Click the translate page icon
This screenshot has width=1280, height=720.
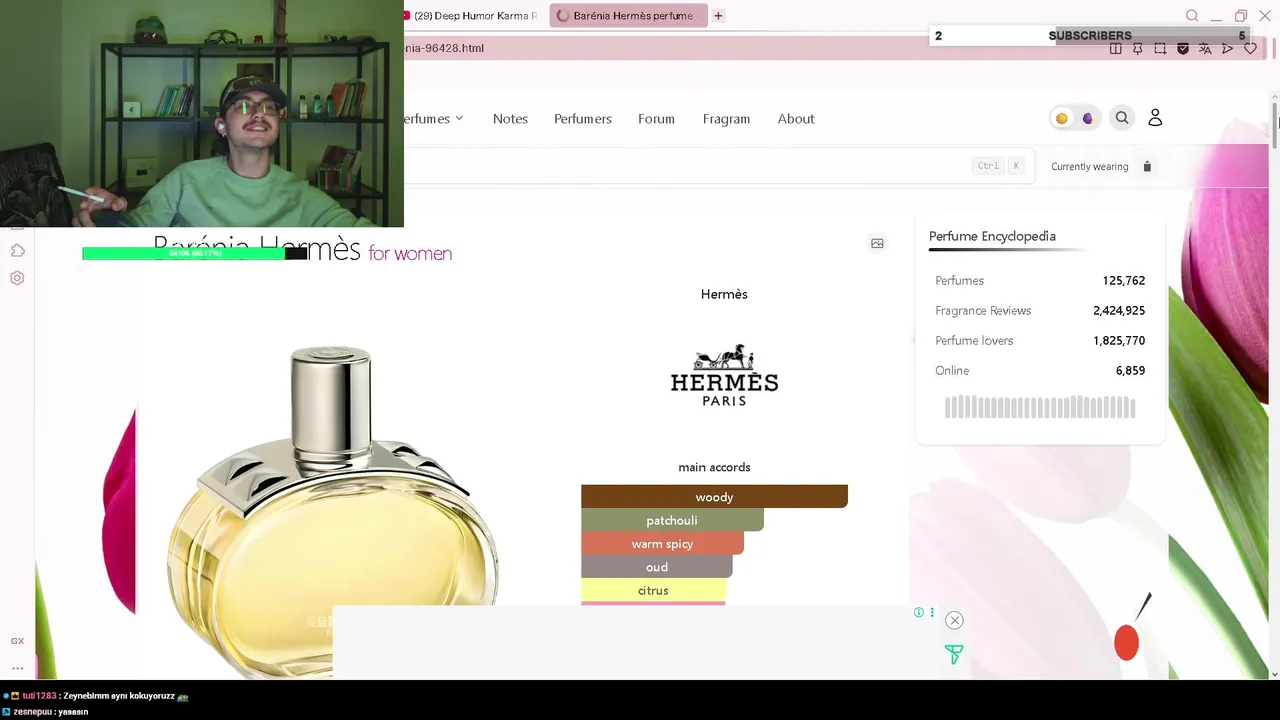click(1205, 48)
